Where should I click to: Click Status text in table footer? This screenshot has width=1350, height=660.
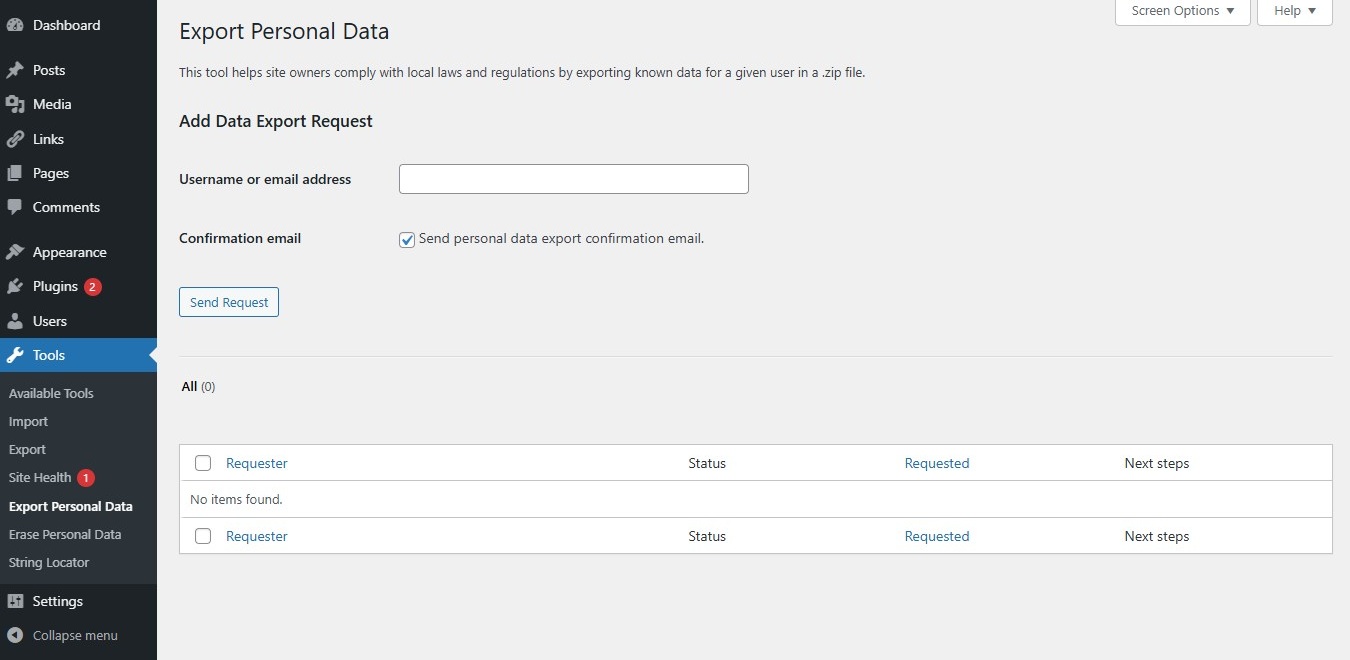coord(707,536)
